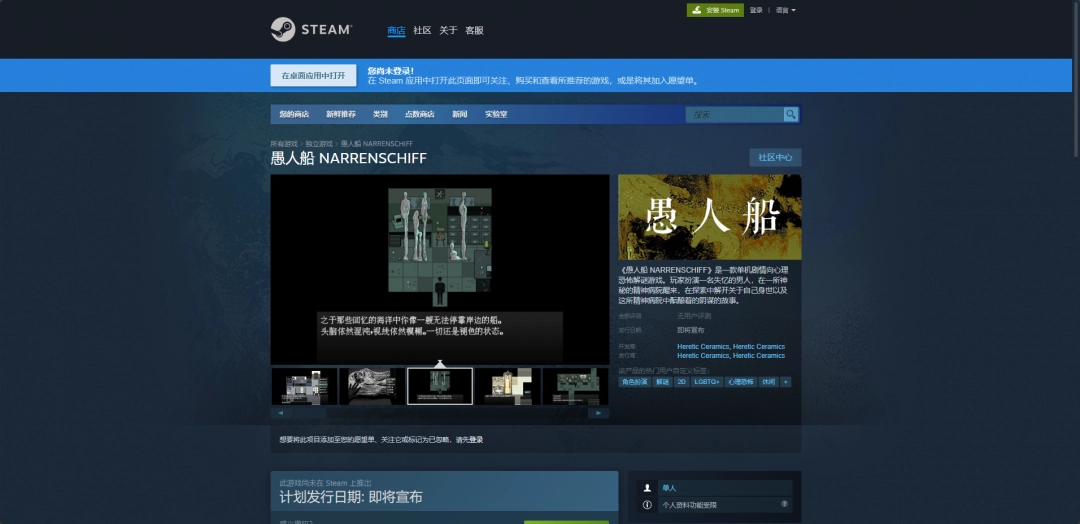
Task: Click the question mark help icon
Action: tap(784, 504)
